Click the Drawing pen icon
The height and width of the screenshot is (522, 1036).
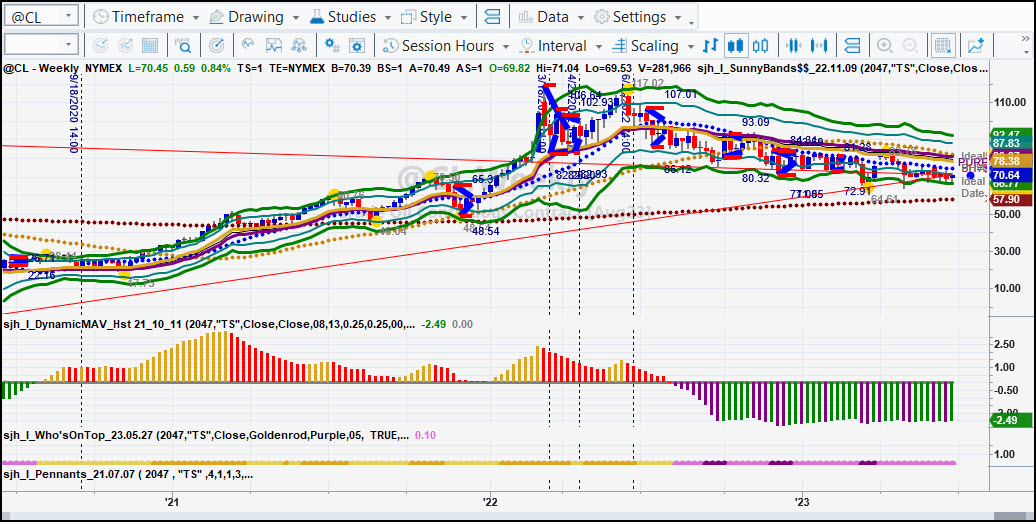pyautogui.click(x=216, y=17)
